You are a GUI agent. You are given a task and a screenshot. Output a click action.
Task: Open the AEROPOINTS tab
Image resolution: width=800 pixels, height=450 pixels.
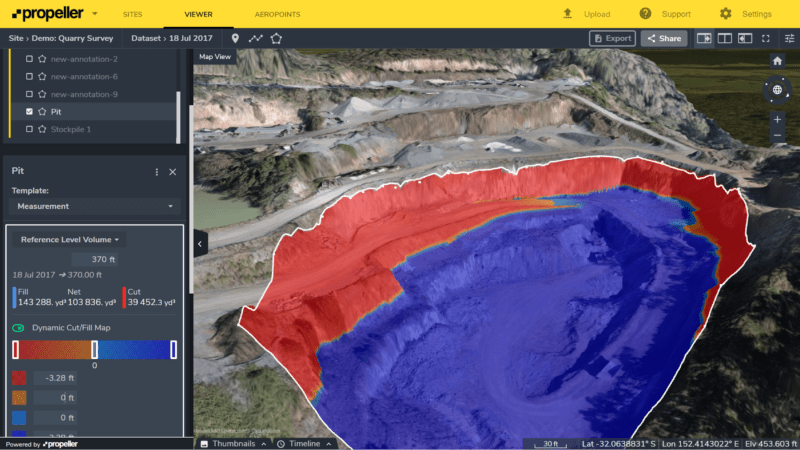278,14
